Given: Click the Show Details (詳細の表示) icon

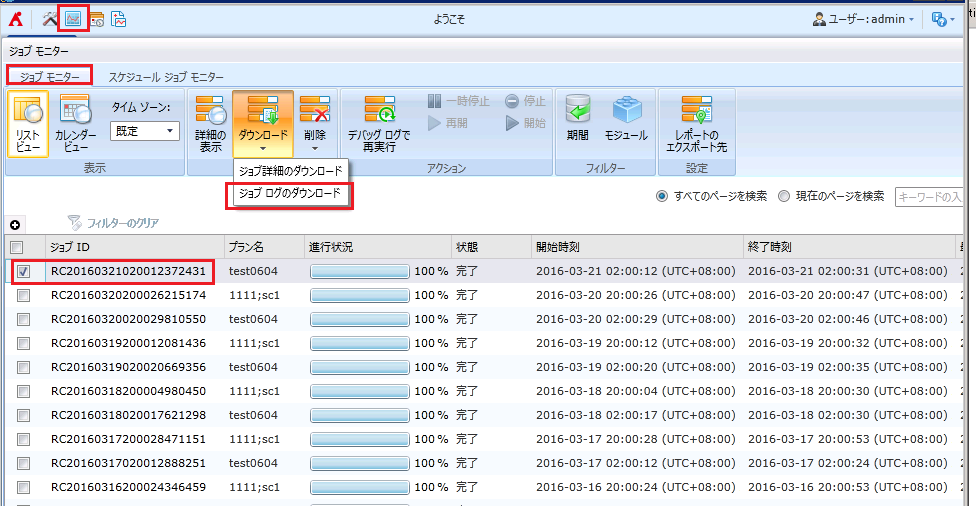Looking at the screenshot, I should [210, 123].
